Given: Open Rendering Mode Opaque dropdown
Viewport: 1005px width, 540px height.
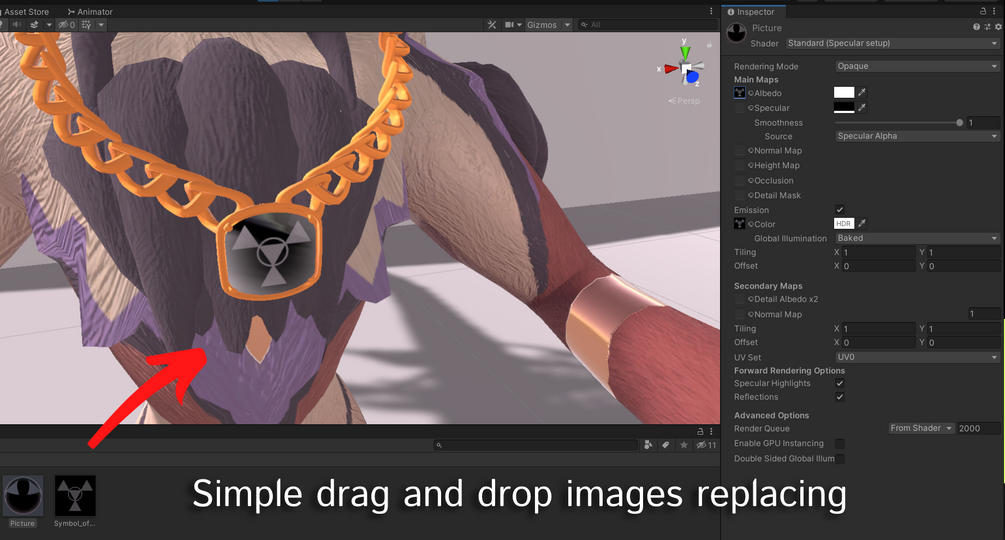Looking at the screenshot, I should 917,66.
